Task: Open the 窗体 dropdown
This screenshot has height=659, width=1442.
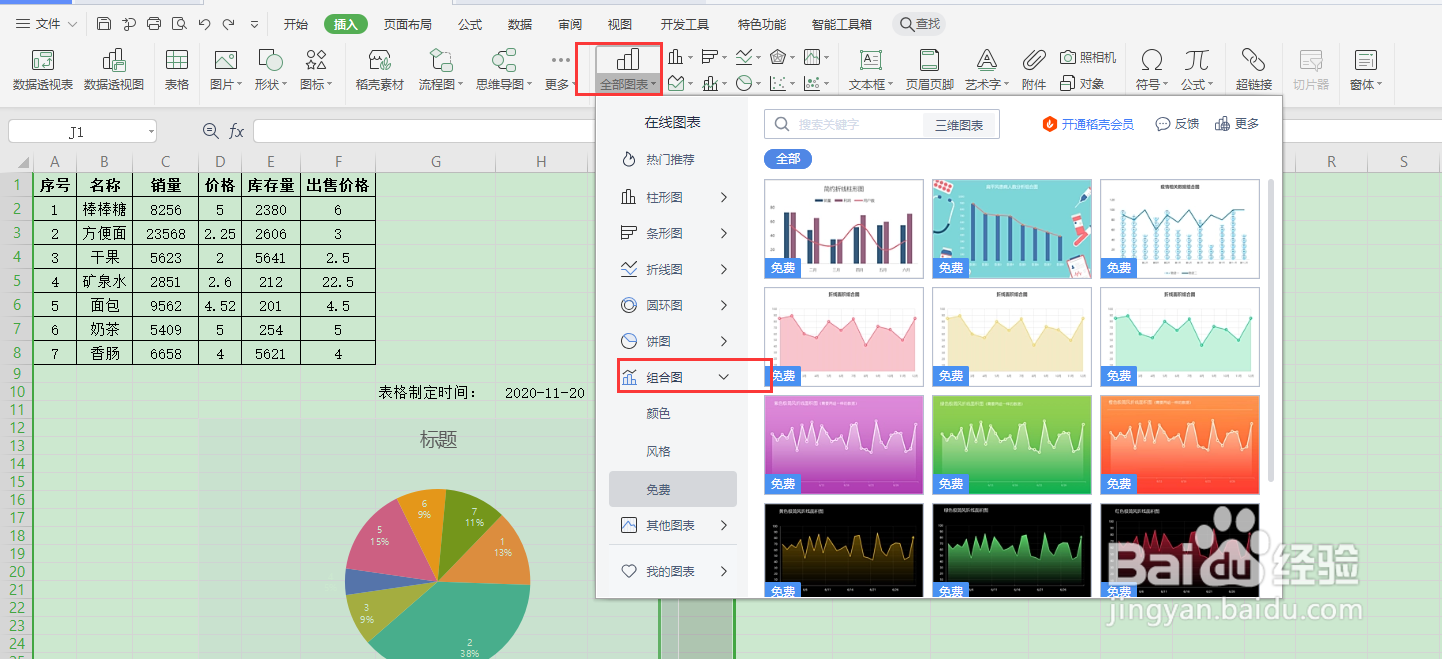Action: point(1365,68)
